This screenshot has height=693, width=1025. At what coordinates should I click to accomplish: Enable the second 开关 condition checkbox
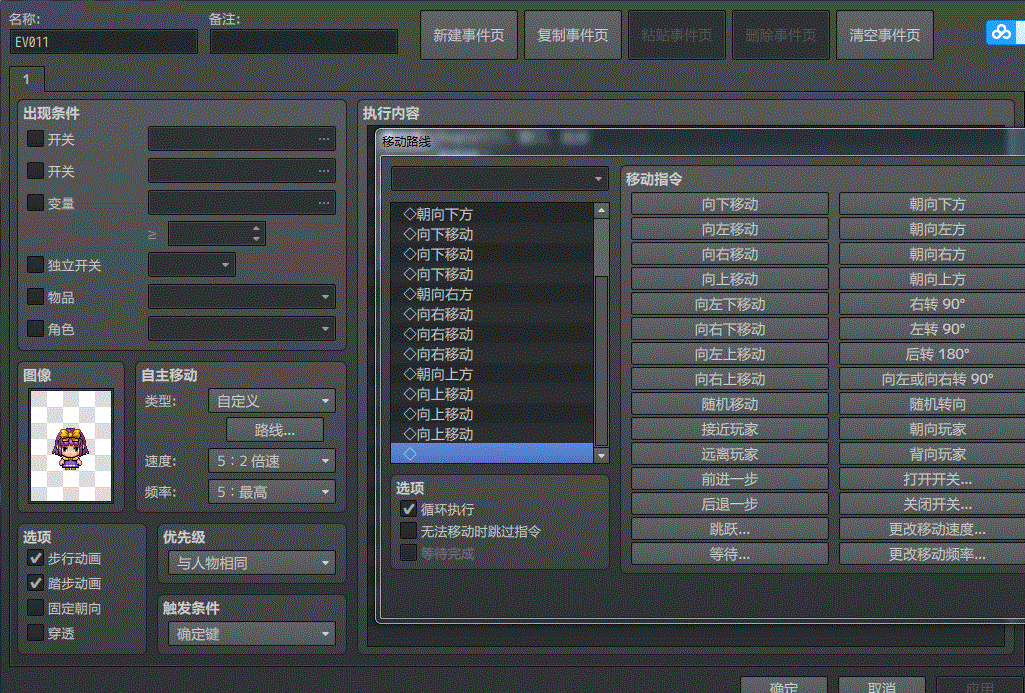(x=35, y=171)
